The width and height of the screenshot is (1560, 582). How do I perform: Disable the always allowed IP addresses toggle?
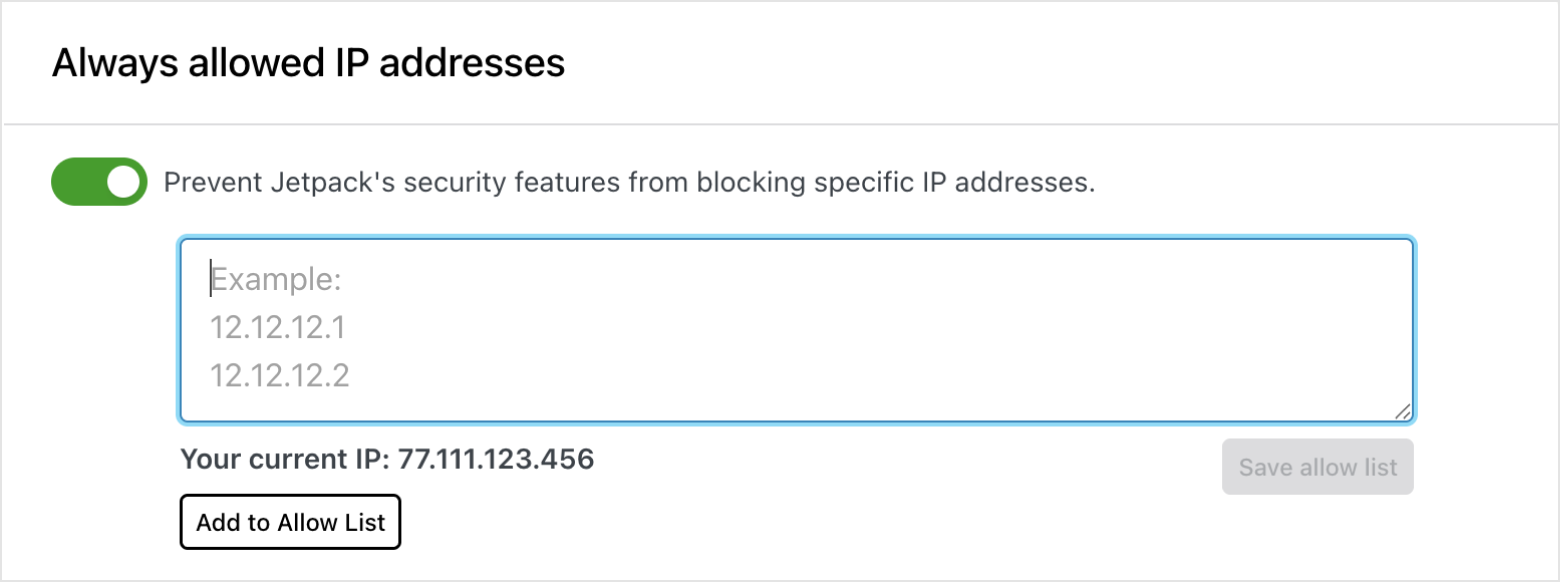(99, 182)
